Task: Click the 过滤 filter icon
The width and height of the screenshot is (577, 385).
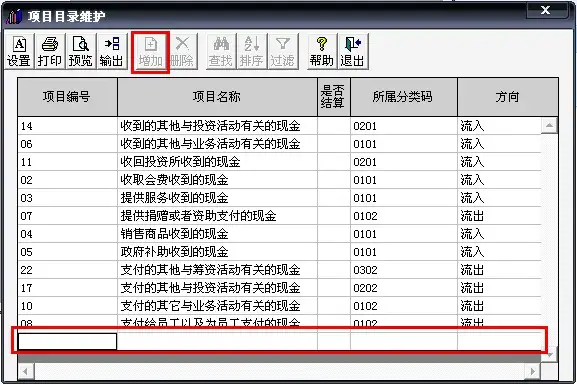Action: [282, 51]
